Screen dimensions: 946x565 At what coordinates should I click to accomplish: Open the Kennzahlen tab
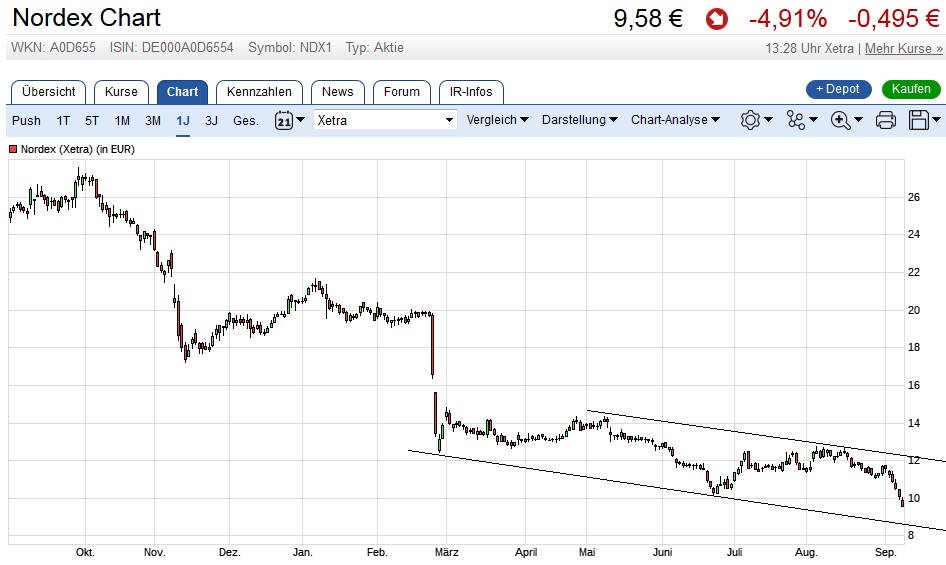click(x=259, y=92)
